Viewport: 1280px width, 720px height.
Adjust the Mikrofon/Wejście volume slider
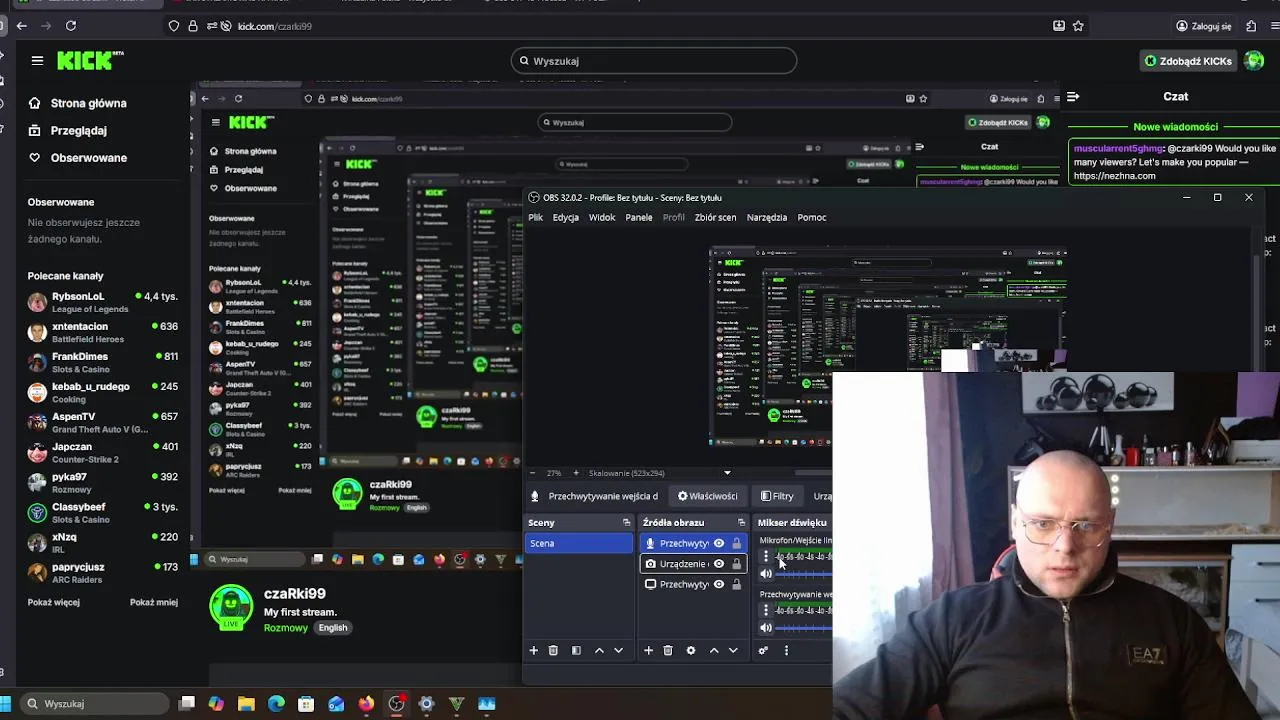[805, 574]
